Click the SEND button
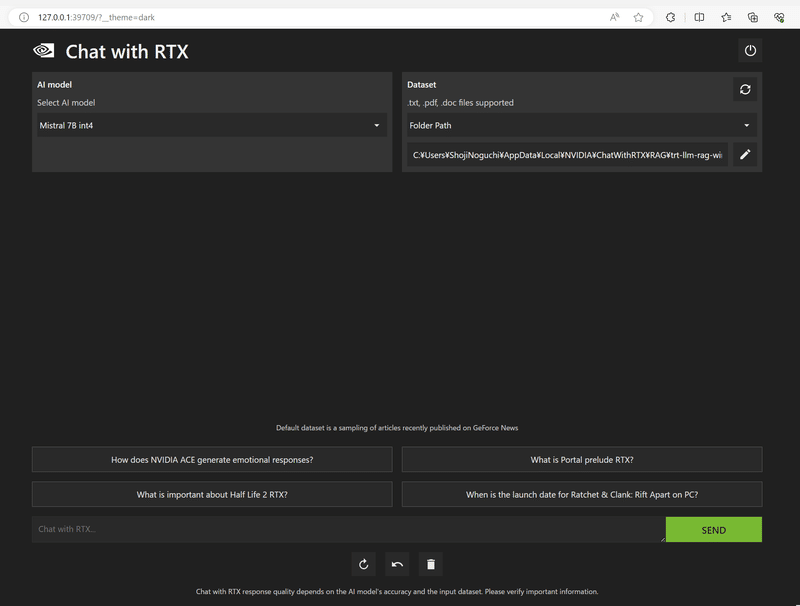 713,529
